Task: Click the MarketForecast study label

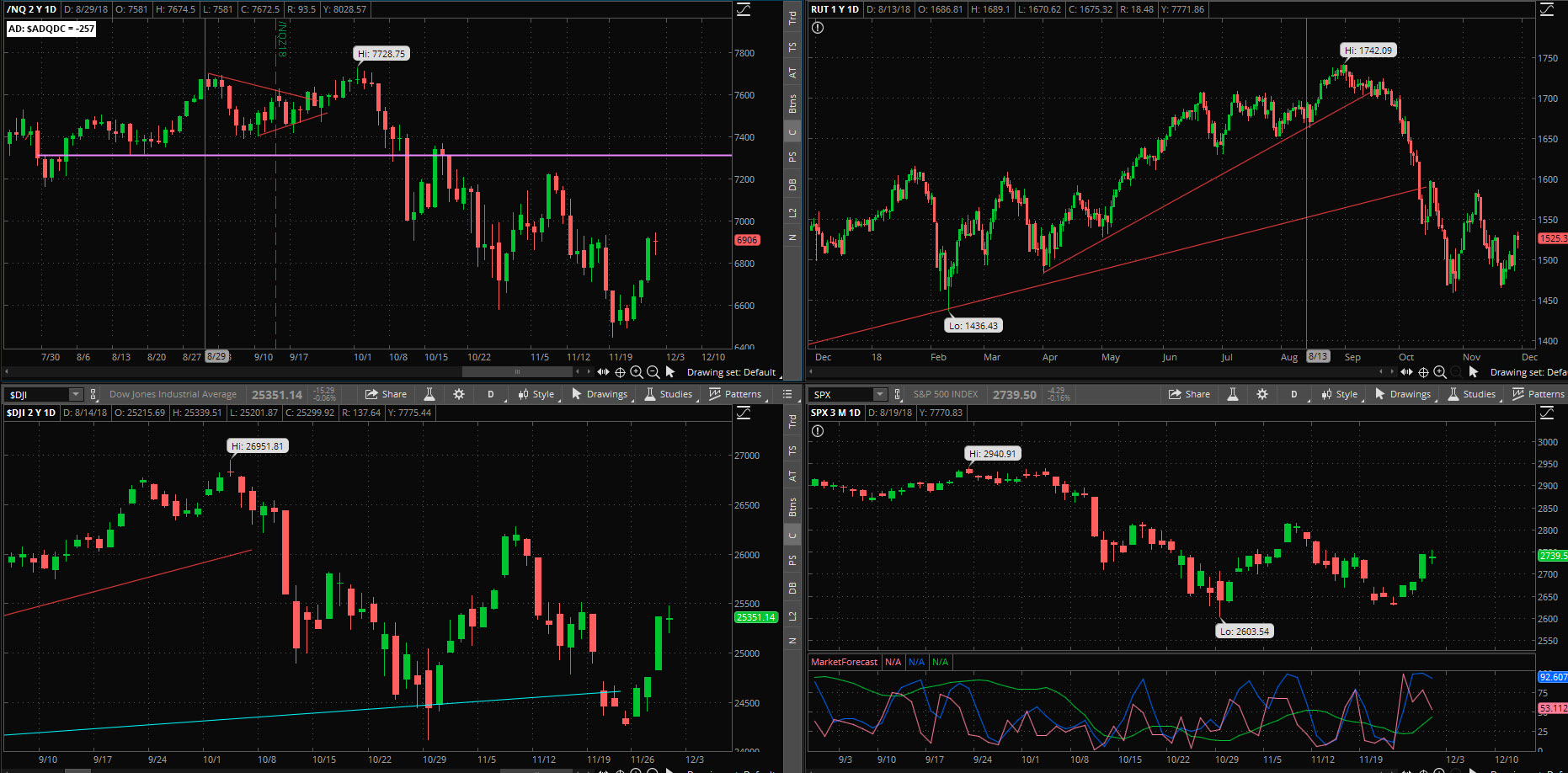Action: 844,662
